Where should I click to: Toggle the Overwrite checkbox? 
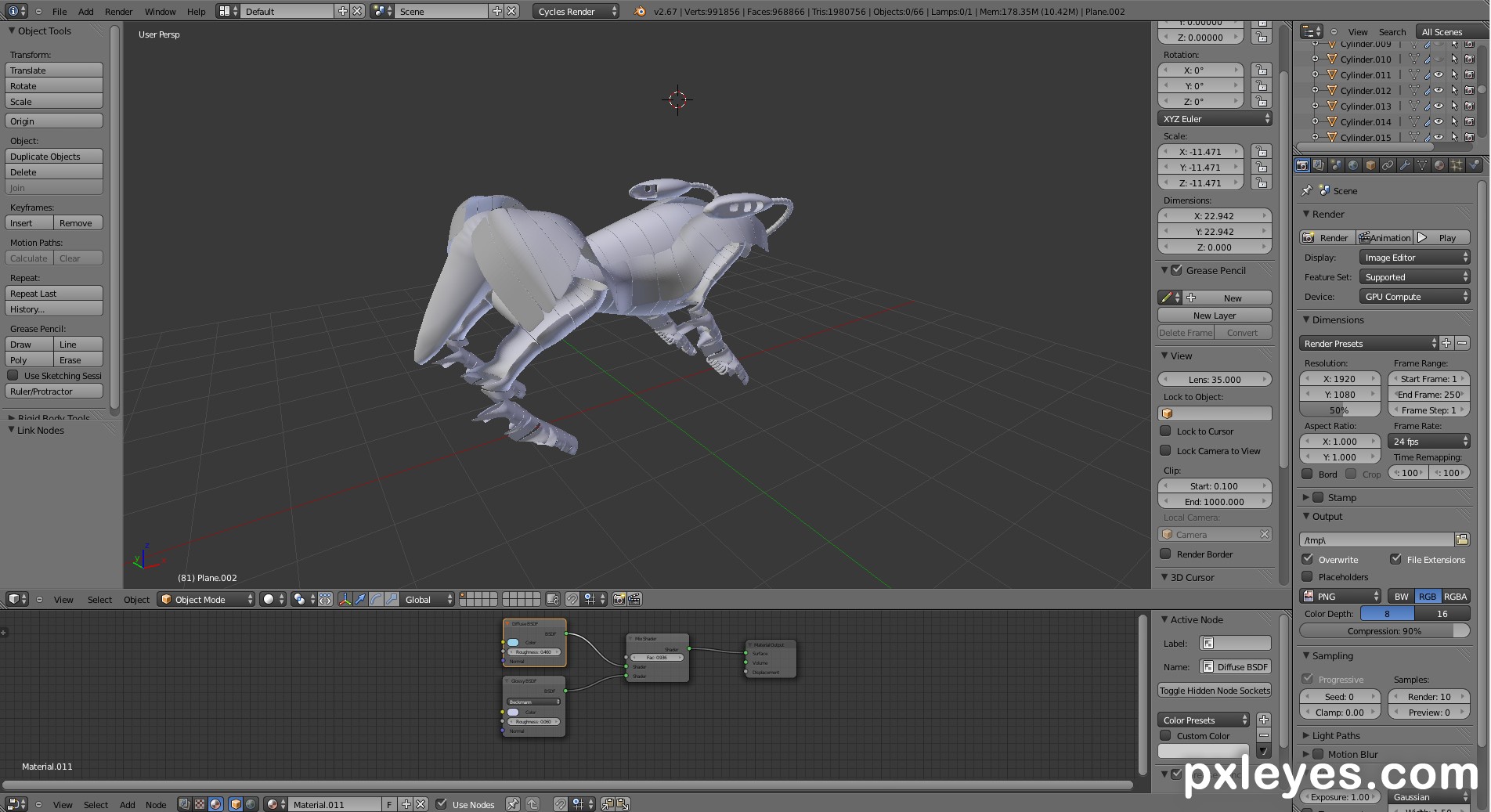coord(1307,559)
